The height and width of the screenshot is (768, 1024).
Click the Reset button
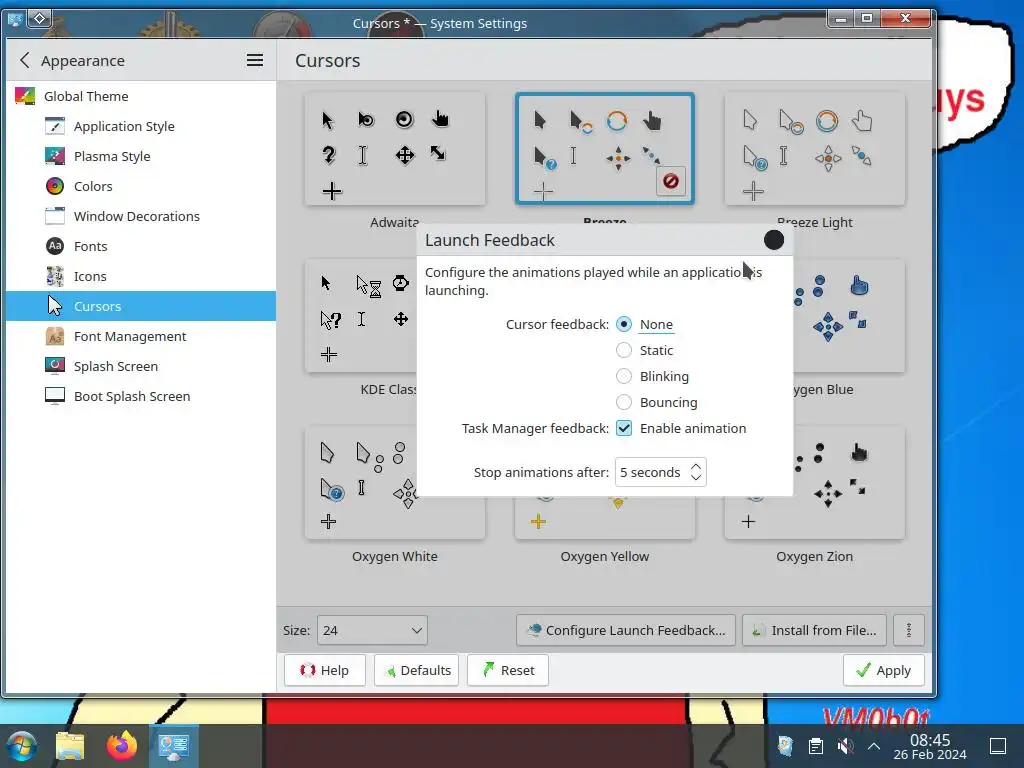pos(508,670)
